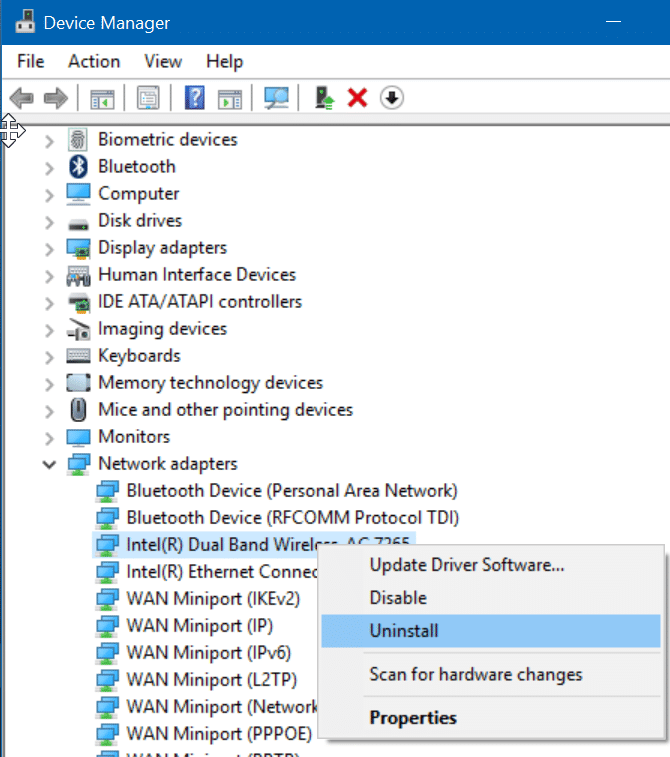This screenshot has width=670, height=757.
Task: Minimize the Device Manager window
Action: pos(613,22)
